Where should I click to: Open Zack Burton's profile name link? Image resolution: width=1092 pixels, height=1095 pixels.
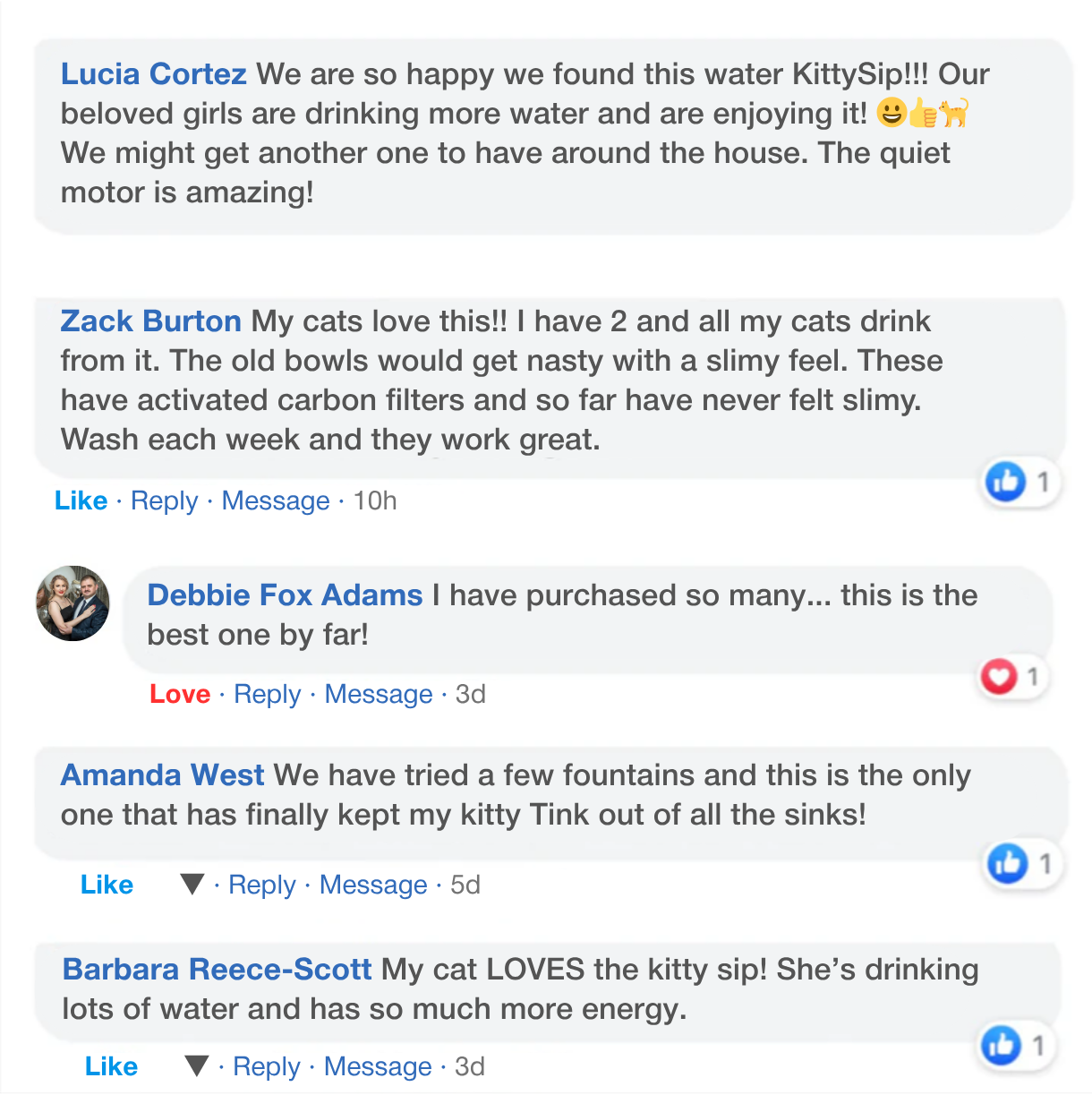pyautogui.click(x=150, y=321)
